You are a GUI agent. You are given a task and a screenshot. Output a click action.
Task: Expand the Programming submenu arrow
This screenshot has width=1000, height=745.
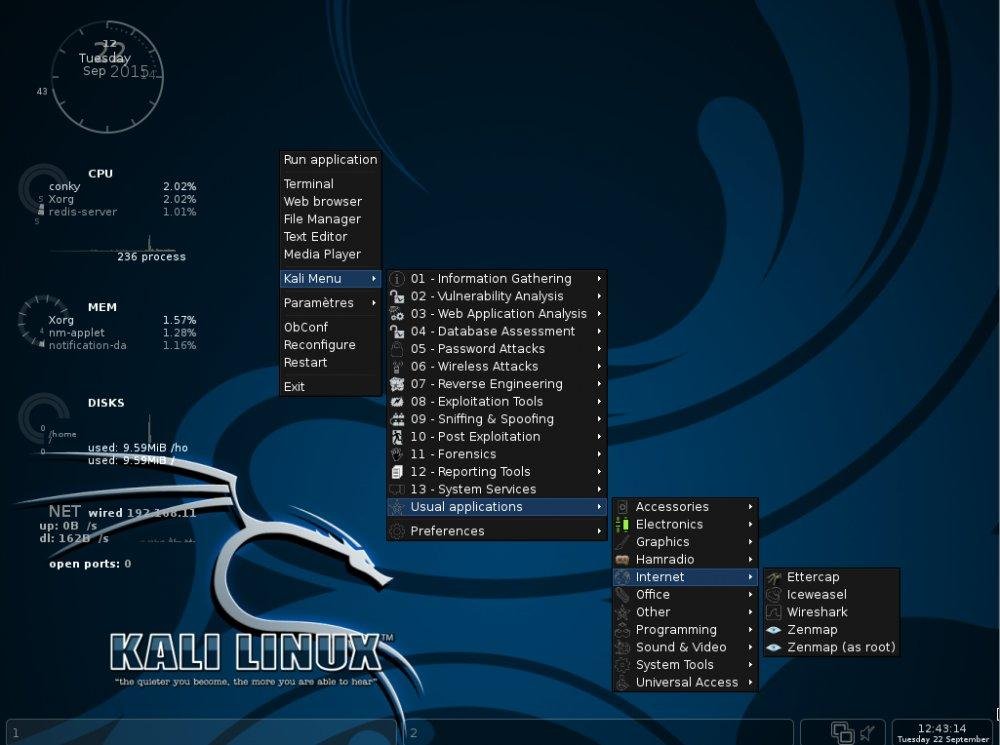(751, 630)
